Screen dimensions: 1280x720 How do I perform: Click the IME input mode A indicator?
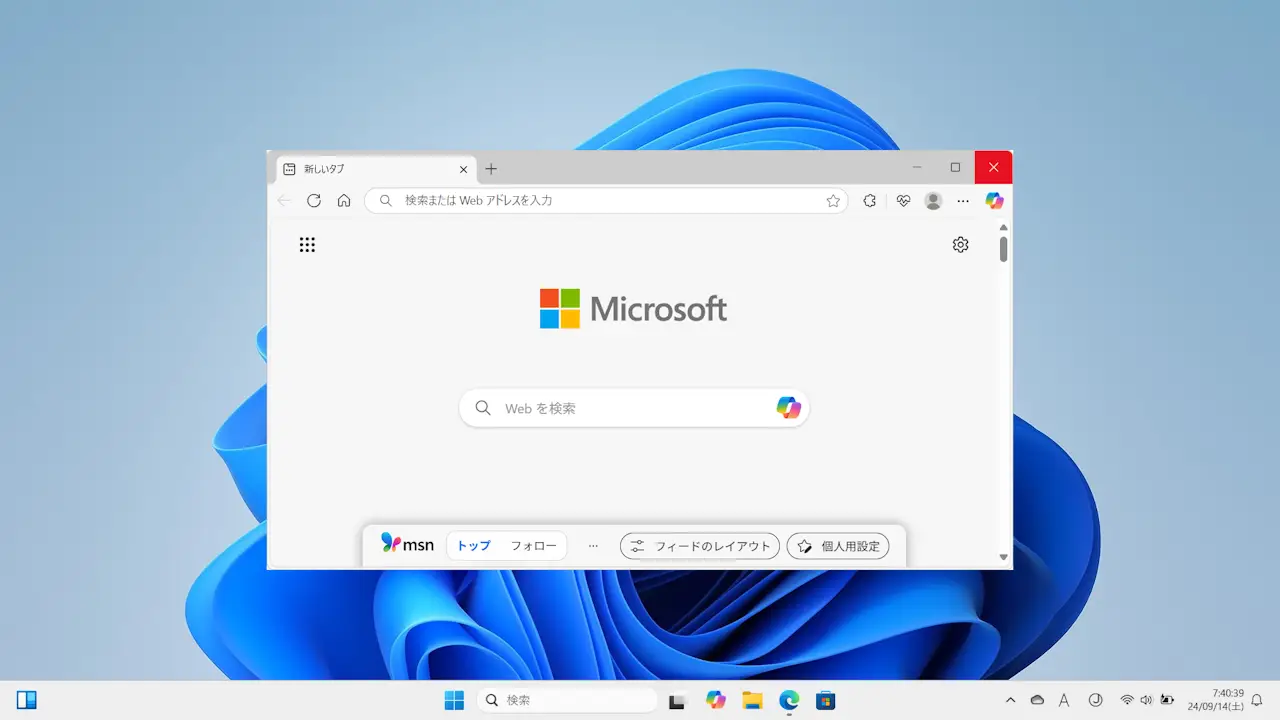[x=1064, y=700]
